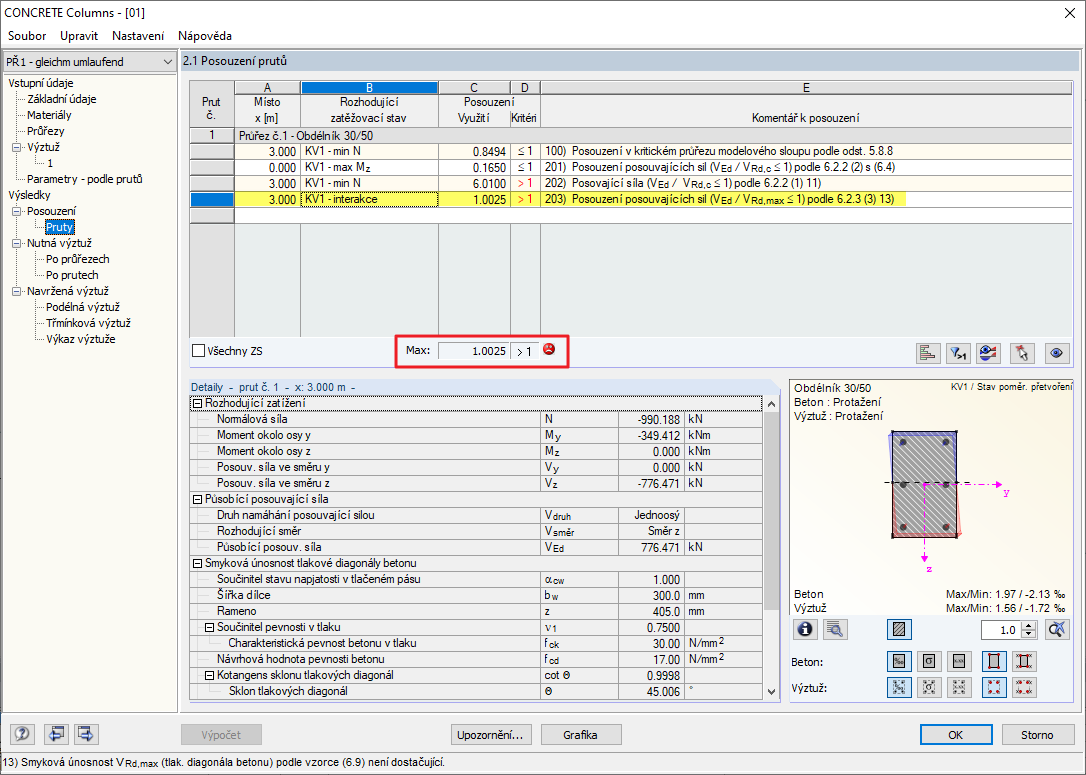Confirm with the OK button
1086x775 pixels.
click(x=956, y=735)
